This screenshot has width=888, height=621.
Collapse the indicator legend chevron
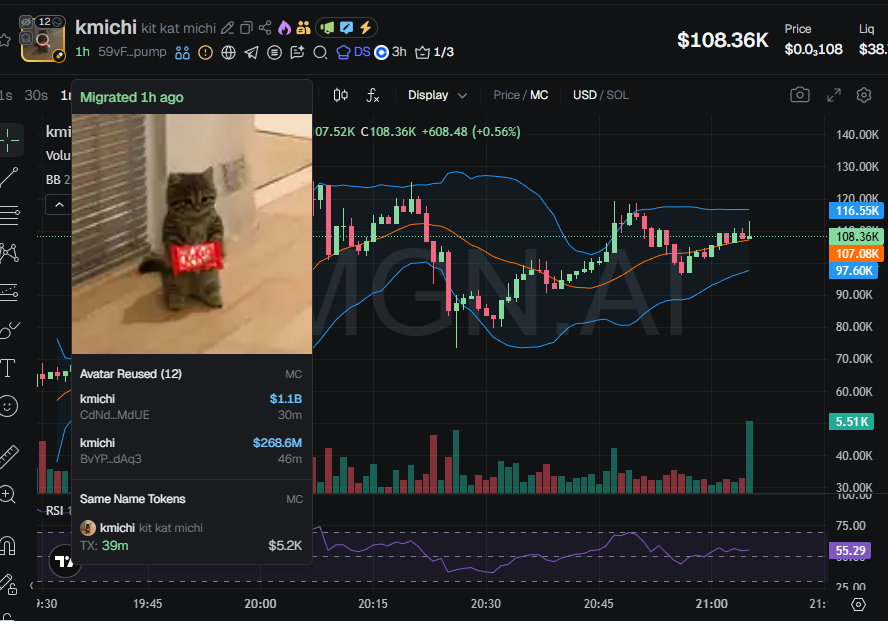tap(58, 204)
